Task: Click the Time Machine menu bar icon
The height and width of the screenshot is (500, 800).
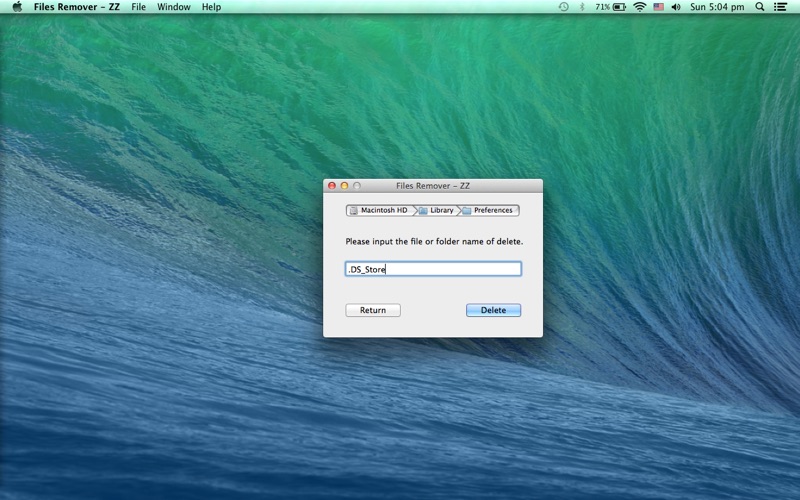Action: click(x=563, y=7)
